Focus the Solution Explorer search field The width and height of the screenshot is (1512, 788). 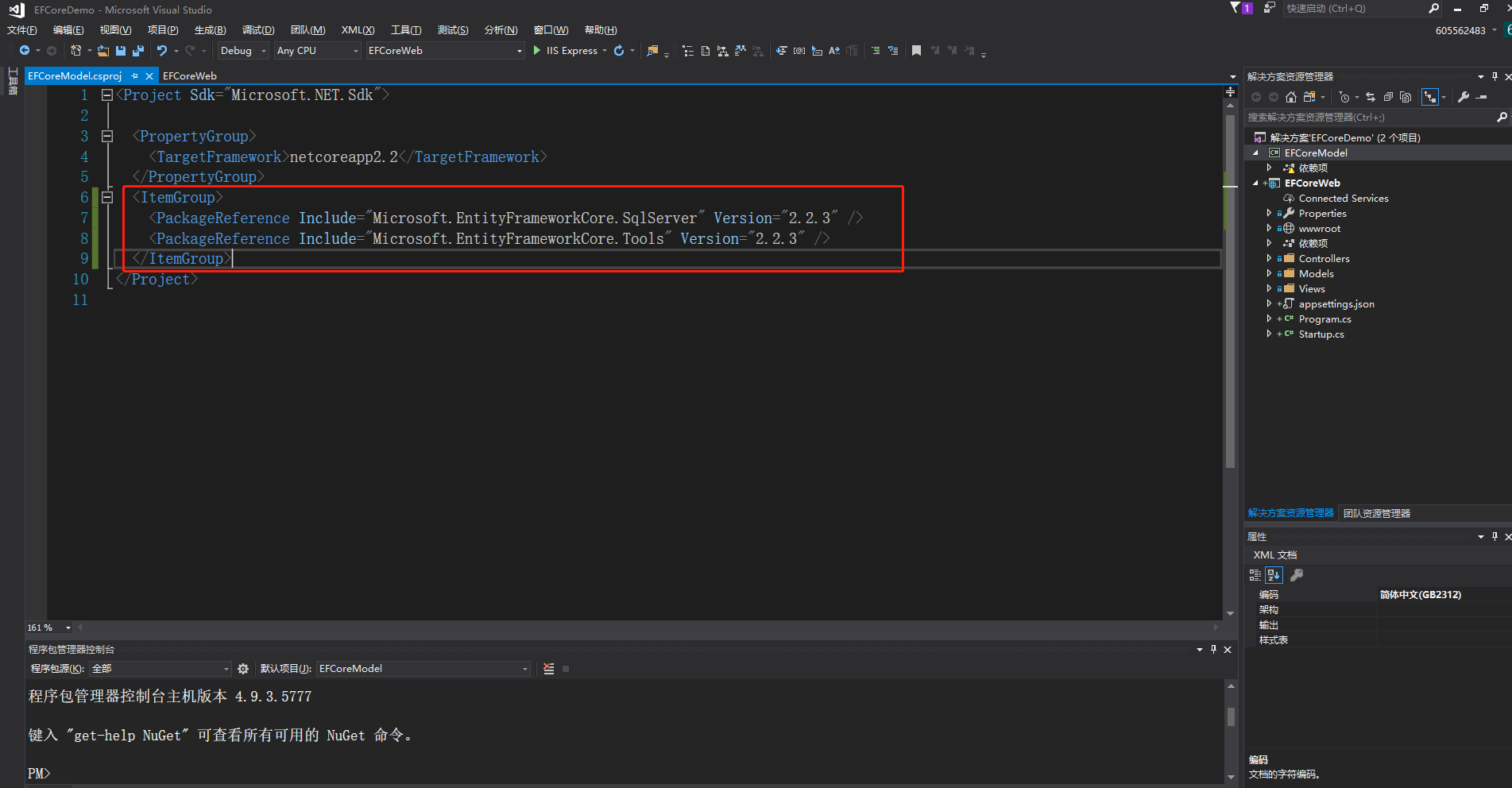[x=1371, y=118]
